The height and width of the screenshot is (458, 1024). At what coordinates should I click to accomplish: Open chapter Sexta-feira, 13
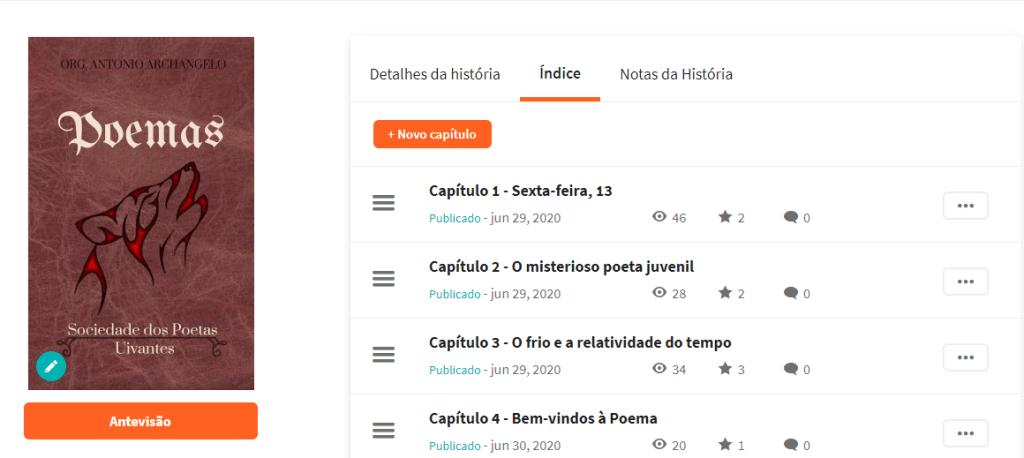(520, 190)
